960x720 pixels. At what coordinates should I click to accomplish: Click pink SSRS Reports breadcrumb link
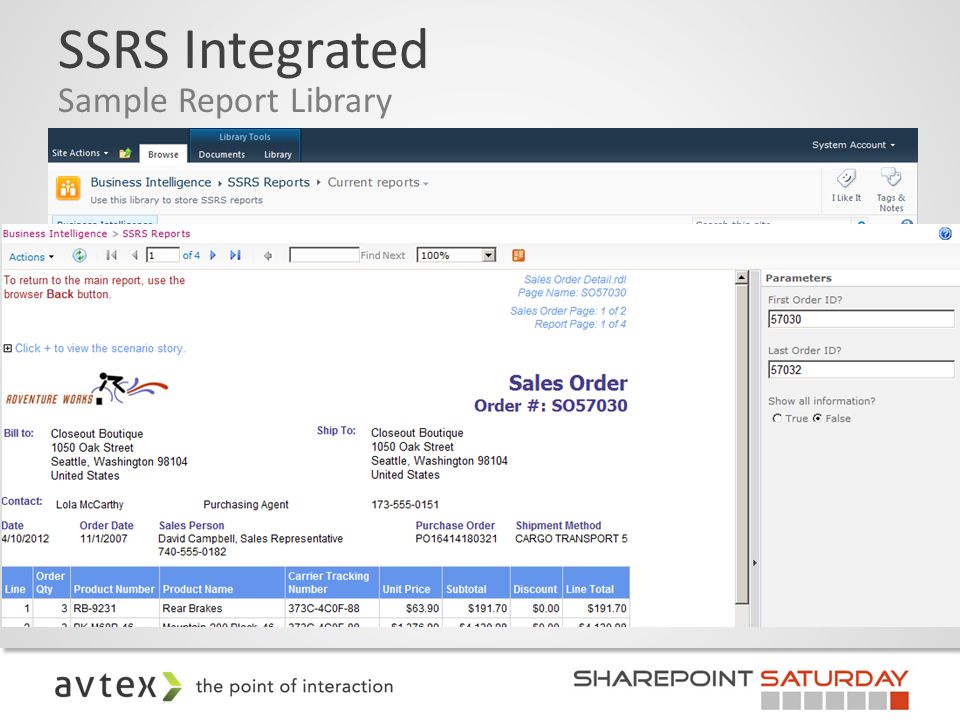(x=156, y=233)
